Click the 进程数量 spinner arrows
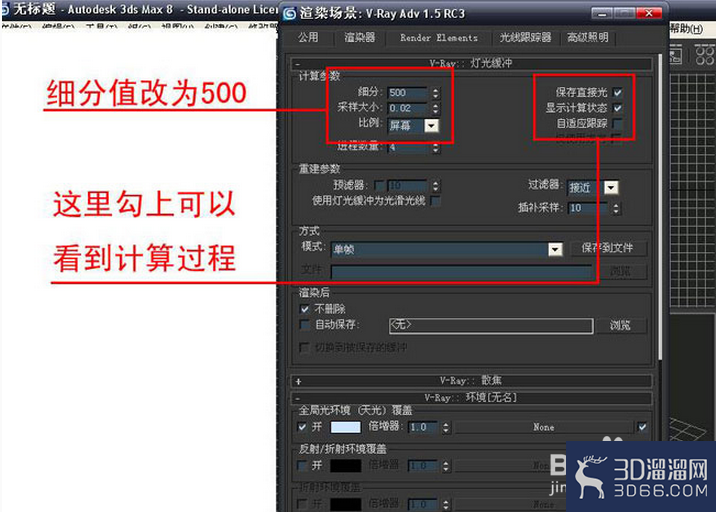This screenshot has width=716, height=512. point(436,148)
